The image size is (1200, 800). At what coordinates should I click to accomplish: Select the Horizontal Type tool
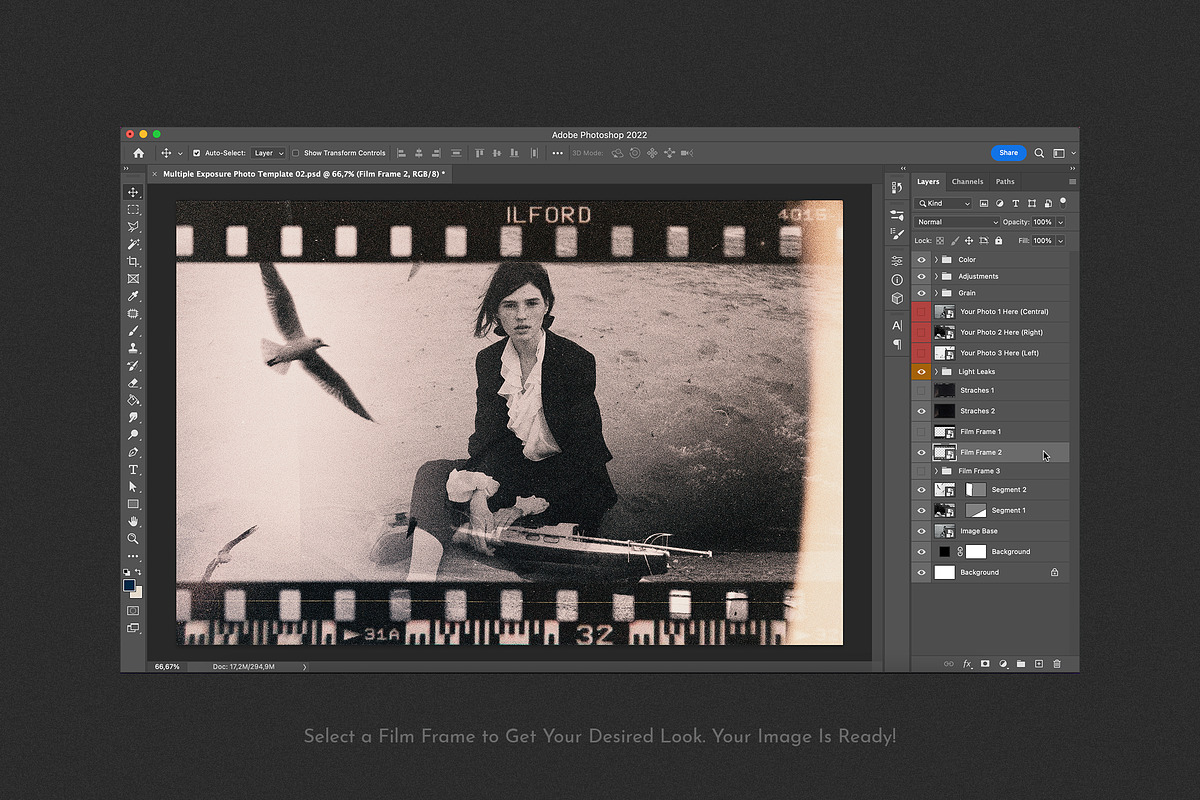tap(133, 470)
